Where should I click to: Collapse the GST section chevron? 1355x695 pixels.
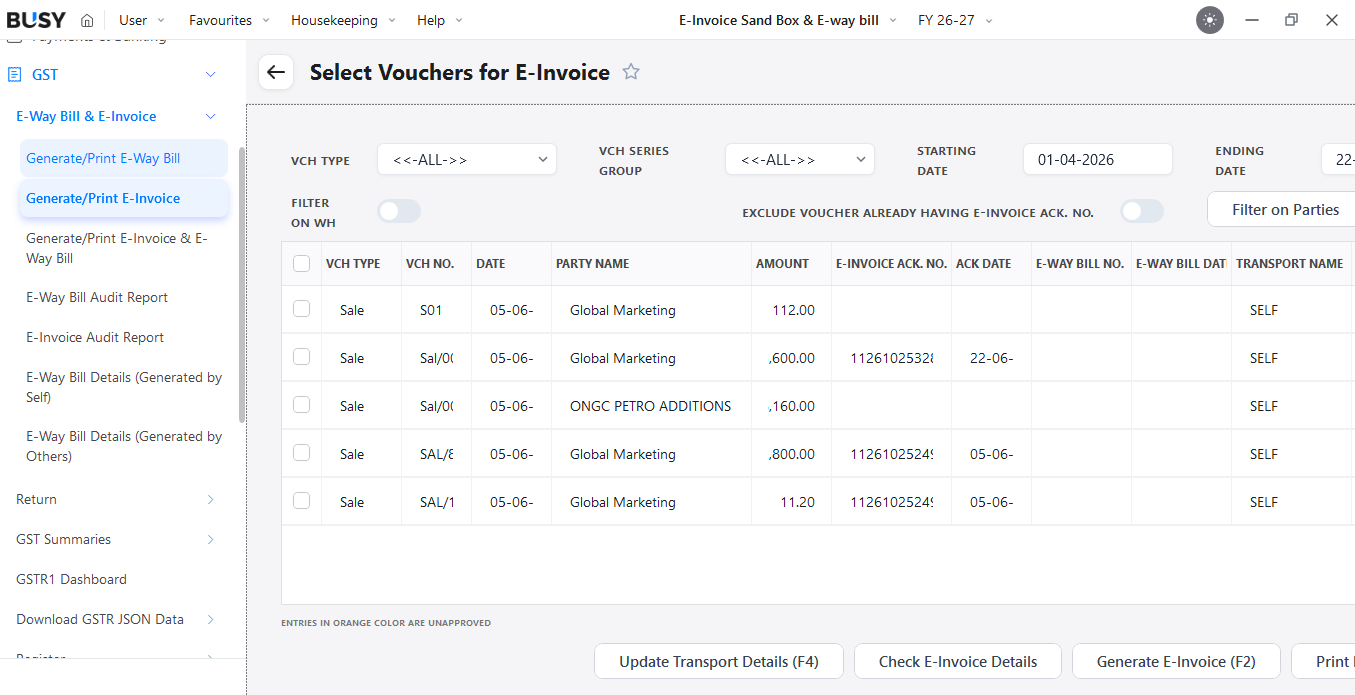pyautogui.click(x=210, y=75)
